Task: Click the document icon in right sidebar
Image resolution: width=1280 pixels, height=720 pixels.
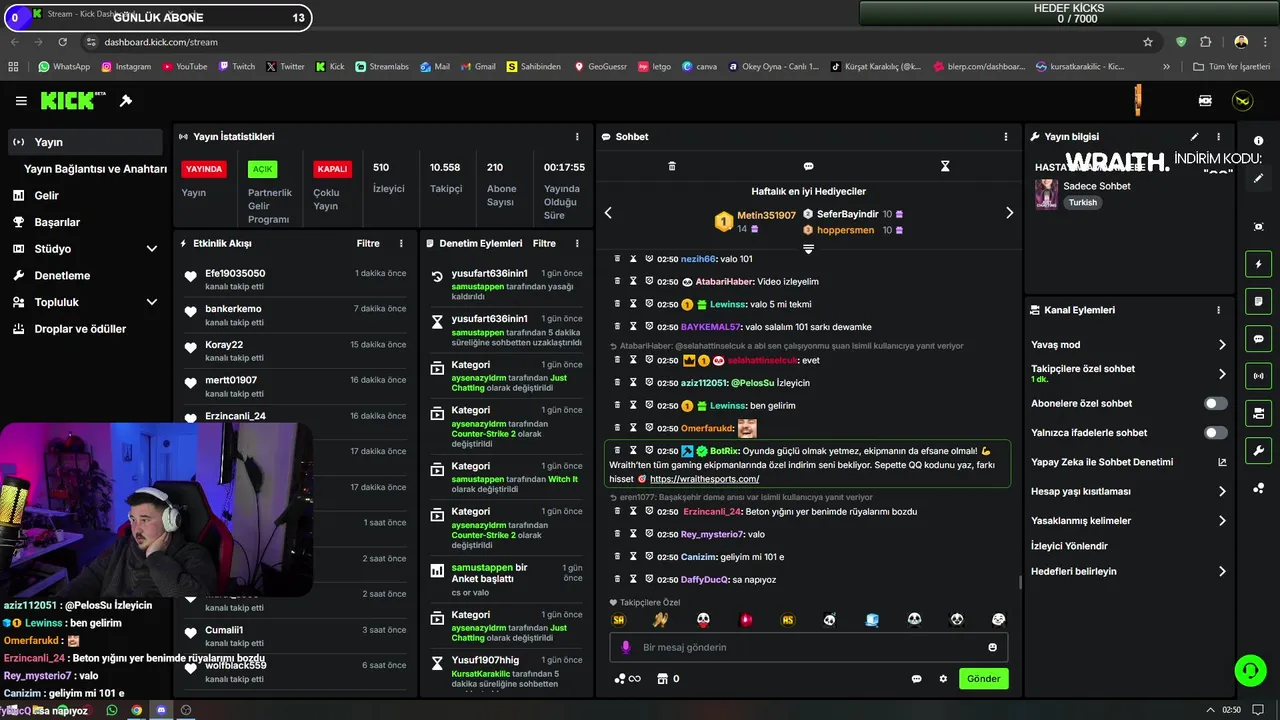Action: tap(1259, 302)
